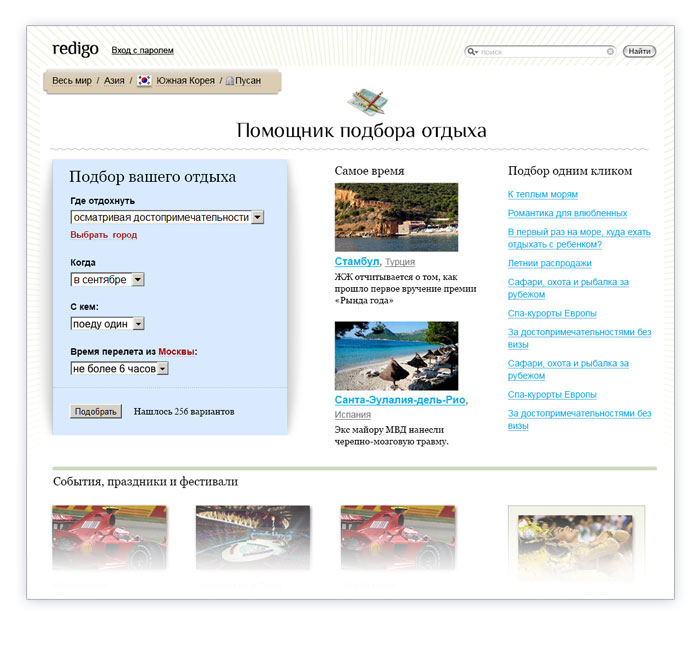700x647 pixels.
Task: Open the 'Вход с паролем' login link
Action: (x=142, y=50)
